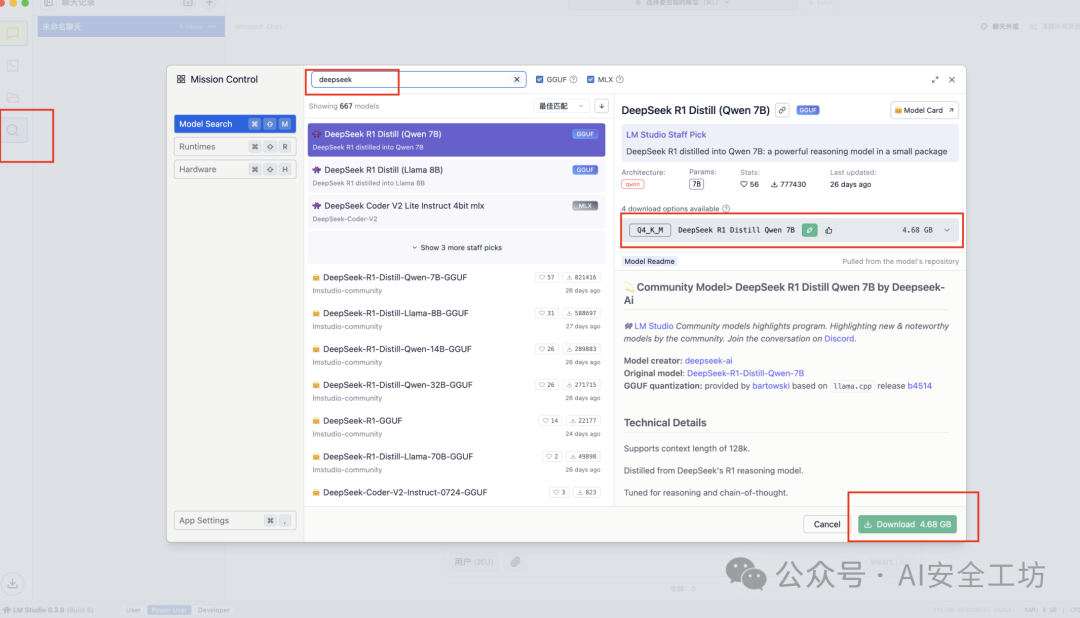Click attachment paperclip icon in chat input
This screenshot has width=1080, height=618.
pos(515,562)
